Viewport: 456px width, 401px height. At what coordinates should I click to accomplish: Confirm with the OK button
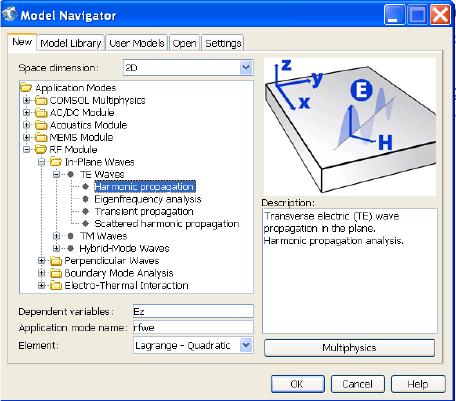coord(297,384)
